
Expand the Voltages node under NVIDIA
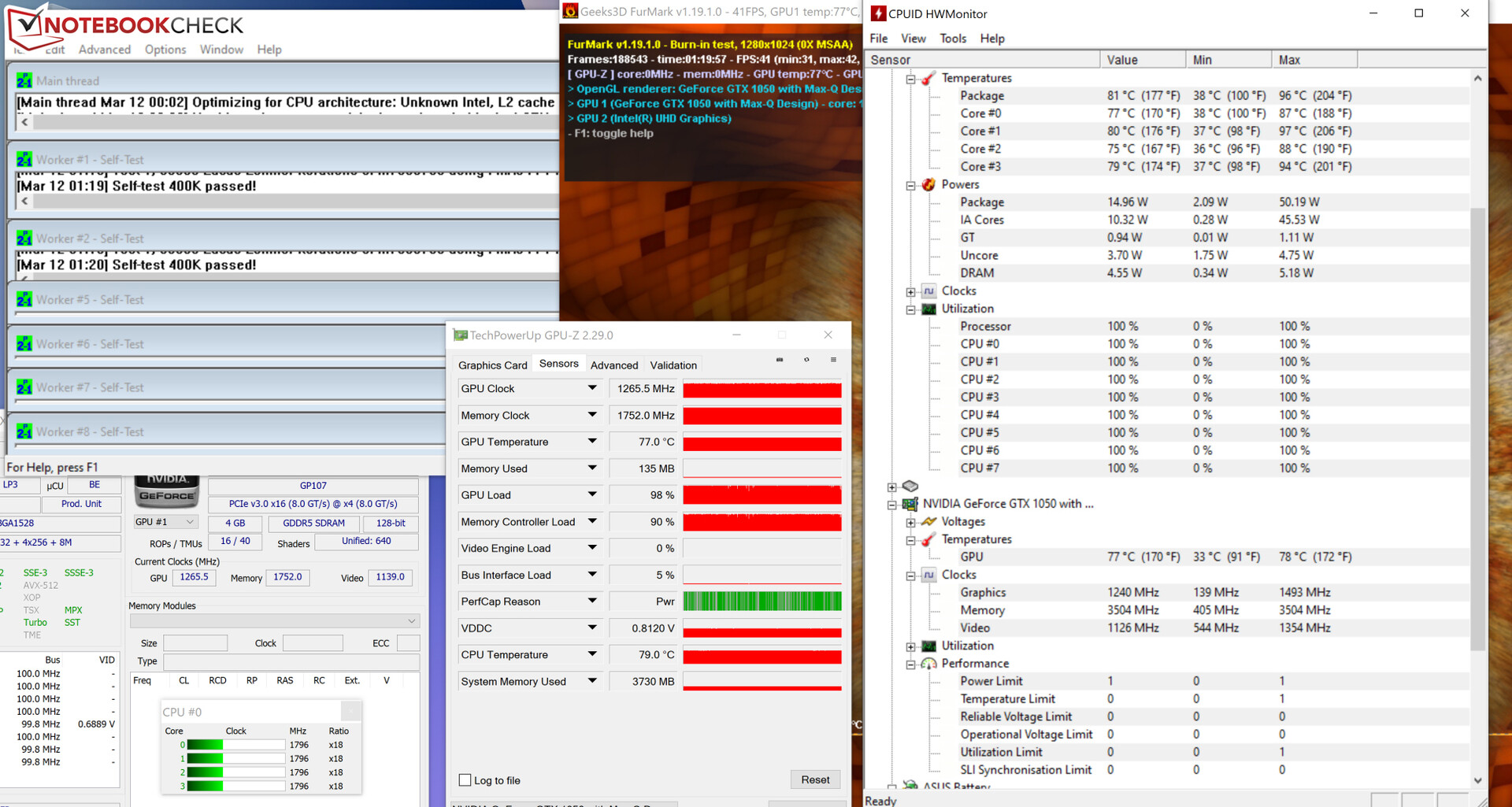pos(910,522)
